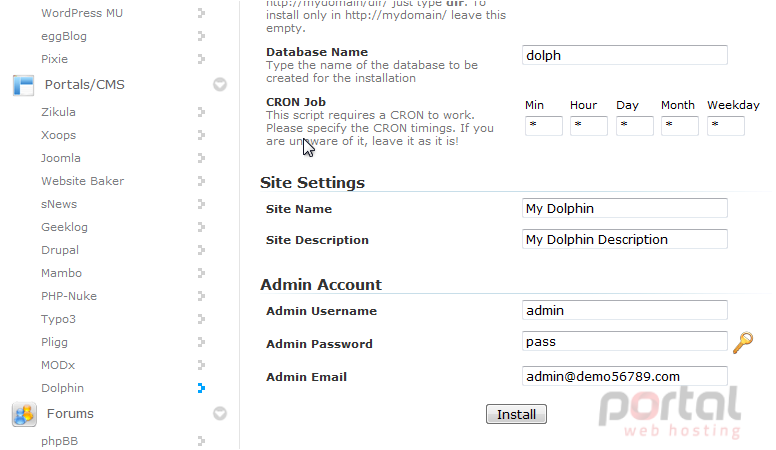
Task: Click the arrow icon next to PHP-Nuke
Action: (x=201, y=296)
